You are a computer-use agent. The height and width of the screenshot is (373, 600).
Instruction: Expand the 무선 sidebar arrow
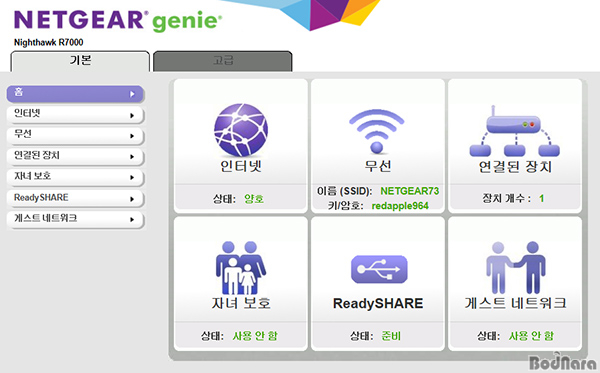(x=132, y=136)
